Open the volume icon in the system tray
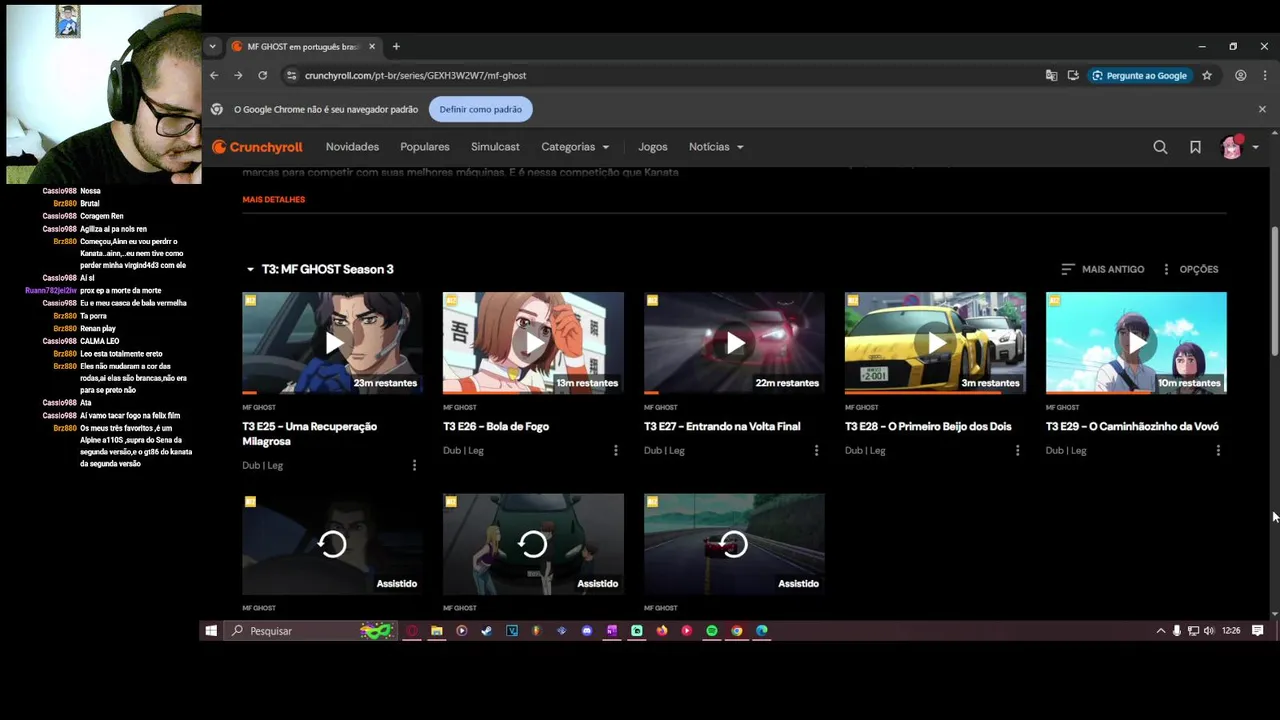1280x720 pixels. point(1209,631)
